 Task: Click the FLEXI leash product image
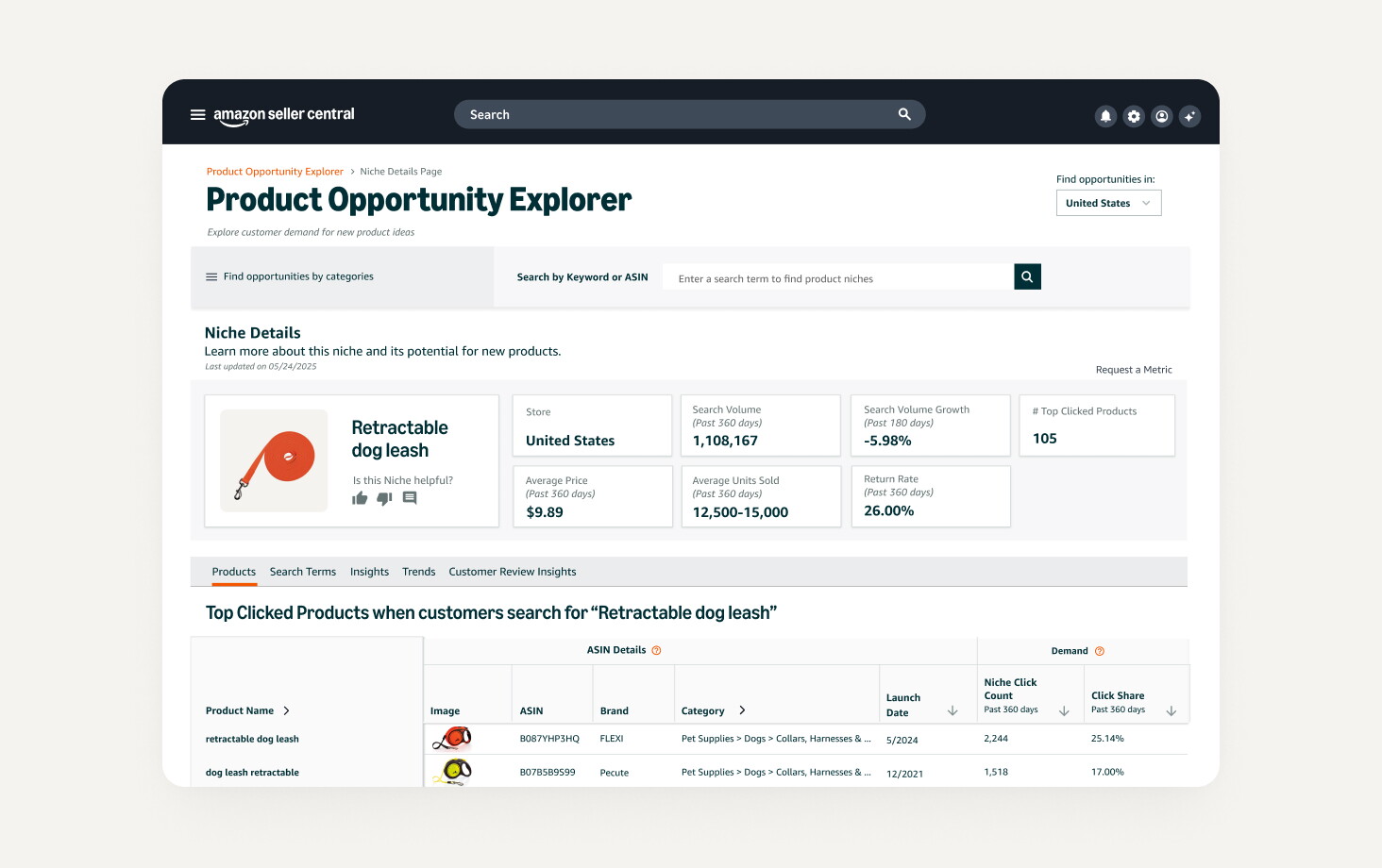point(452,739)
